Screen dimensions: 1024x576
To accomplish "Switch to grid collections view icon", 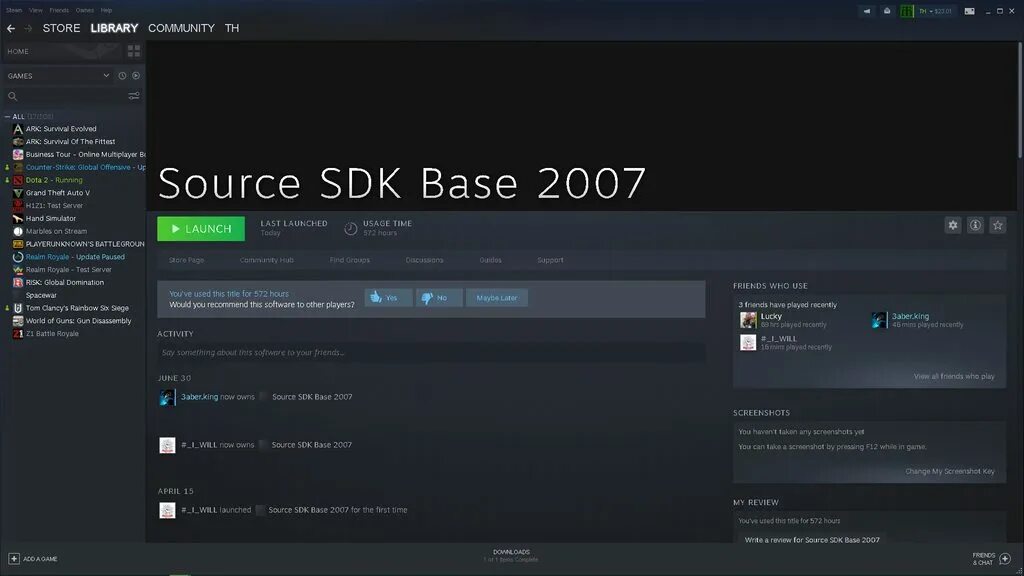I will [x=134, y=51].
